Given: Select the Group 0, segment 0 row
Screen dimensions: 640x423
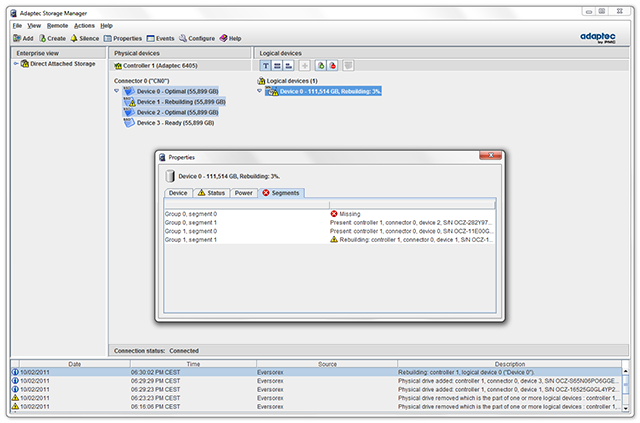Looking at the screenshot, I should coord(330,214).
